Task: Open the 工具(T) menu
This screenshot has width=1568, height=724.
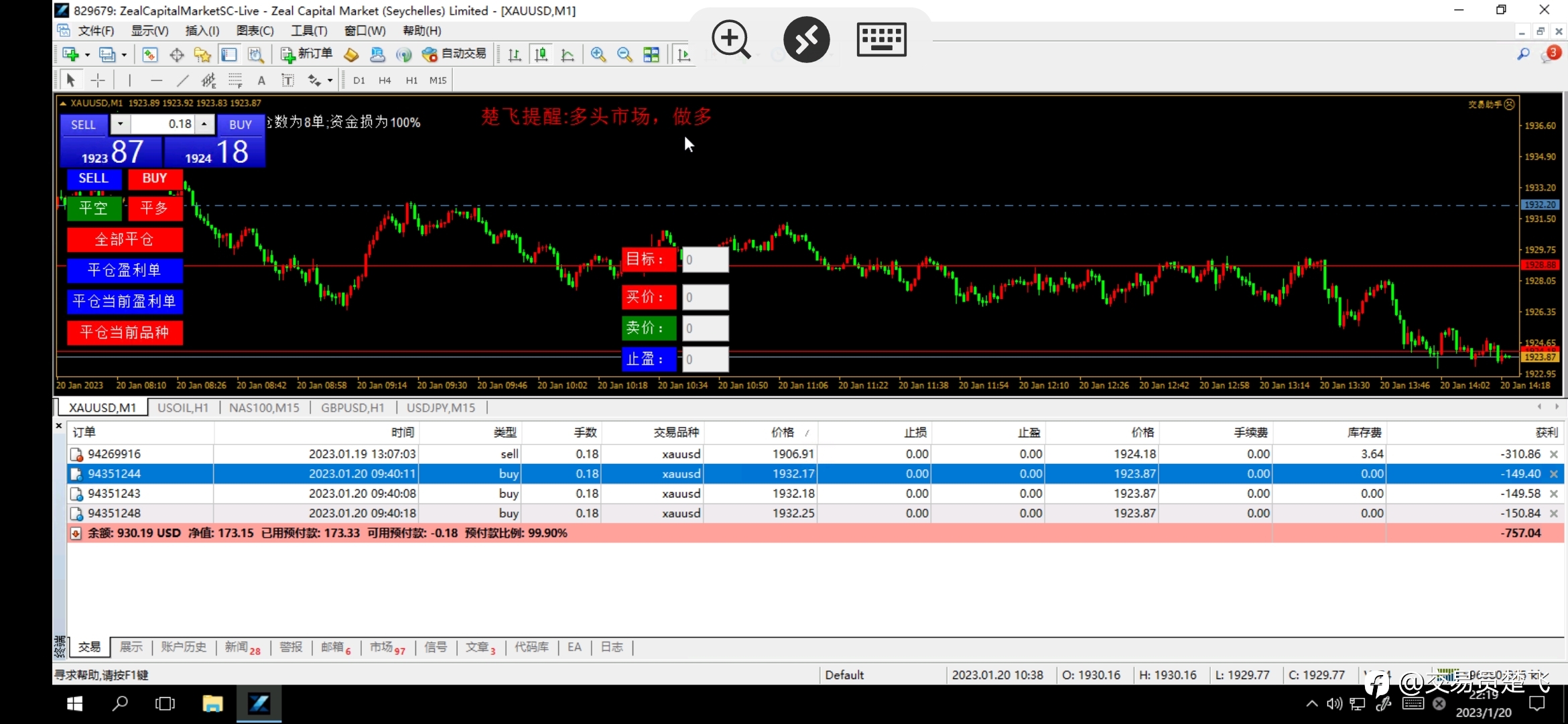Action: point(309,31)
